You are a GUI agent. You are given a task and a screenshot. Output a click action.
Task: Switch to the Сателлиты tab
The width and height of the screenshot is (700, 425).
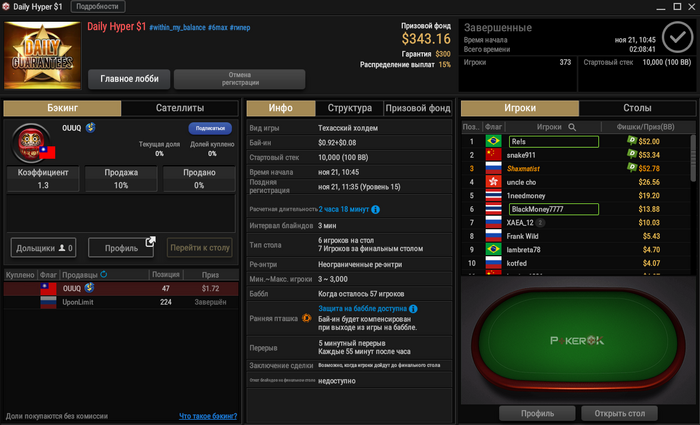tap(180, 108)
